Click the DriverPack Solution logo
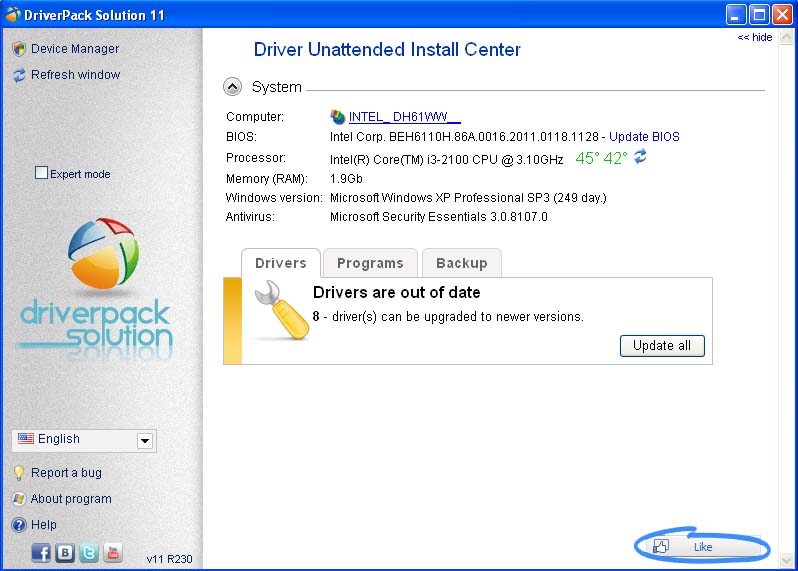The height and width of the screenshot is (571, 798). [x=95, y=290]
